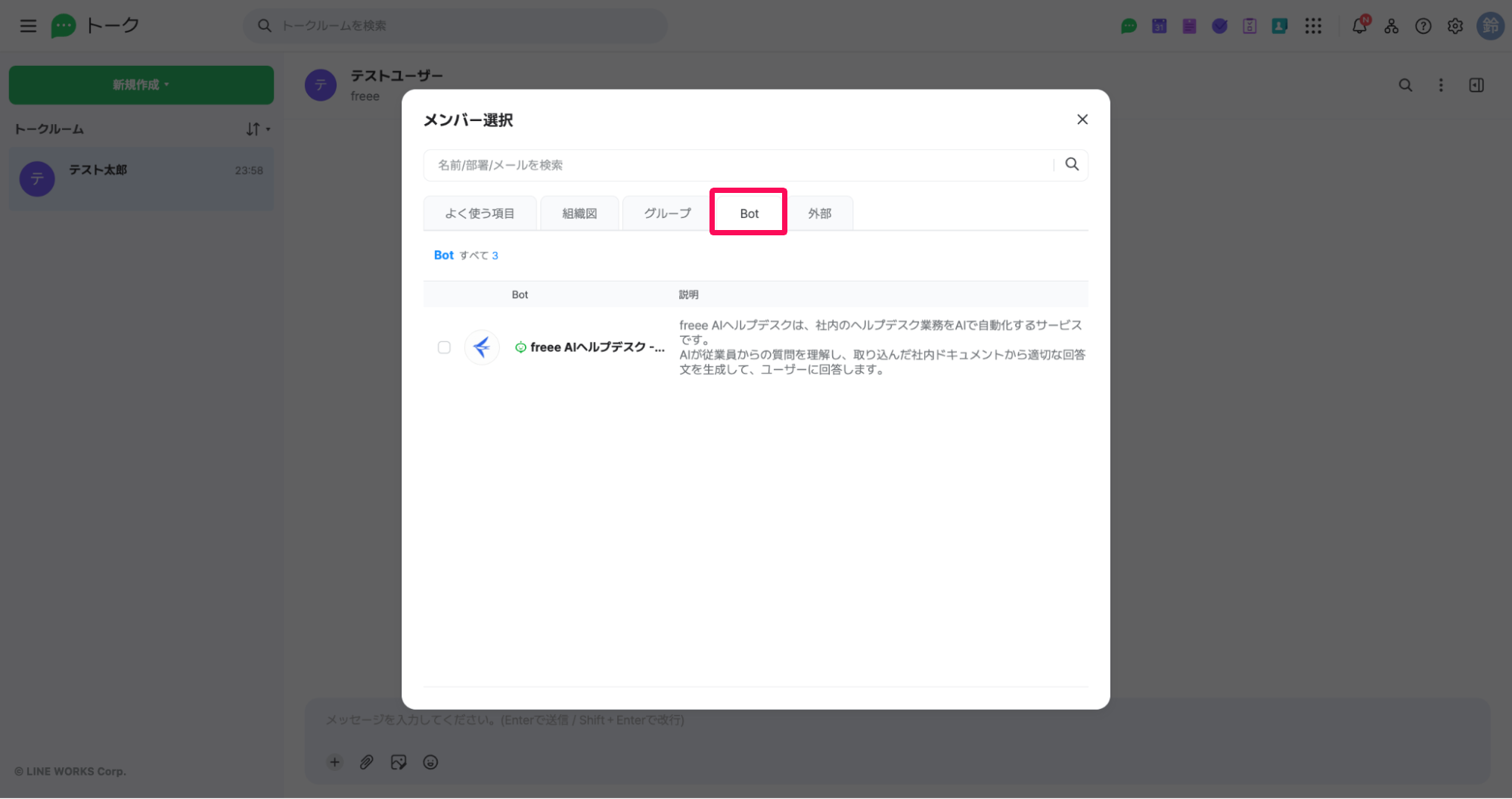
Task: Check the freee AIヘルプデスク bot checkbox
Action: [x=444, y=347]
